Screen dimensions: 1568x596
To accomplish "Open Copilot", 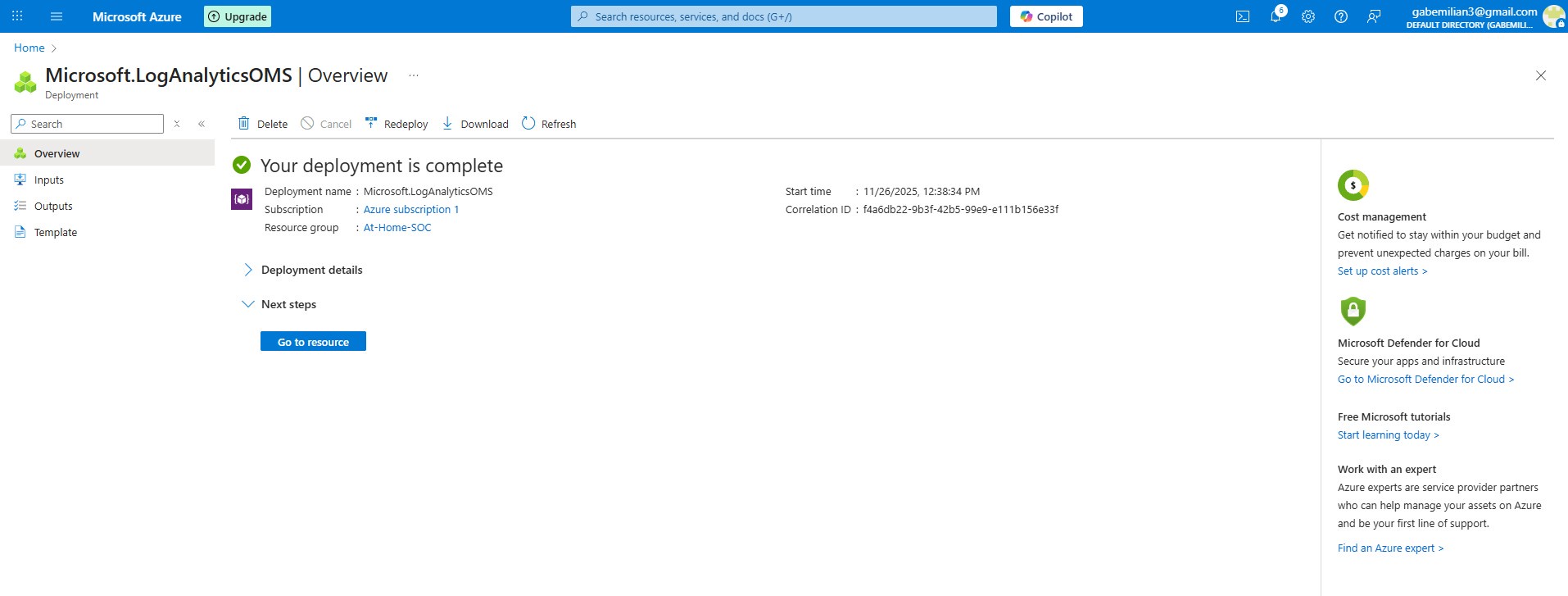I will [1046, 16].
